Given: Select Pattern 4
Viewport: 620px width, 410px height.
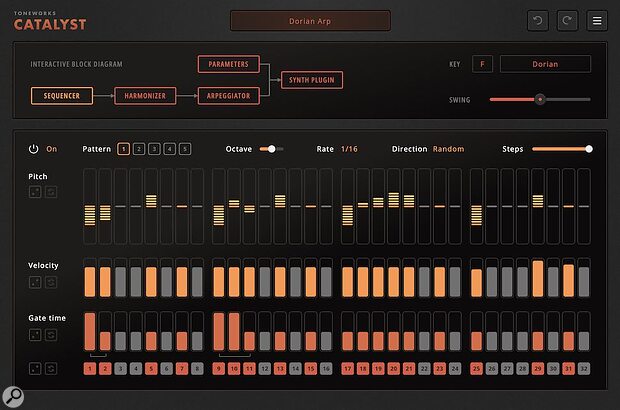Looking at the screenshot, I should point(170,149).
